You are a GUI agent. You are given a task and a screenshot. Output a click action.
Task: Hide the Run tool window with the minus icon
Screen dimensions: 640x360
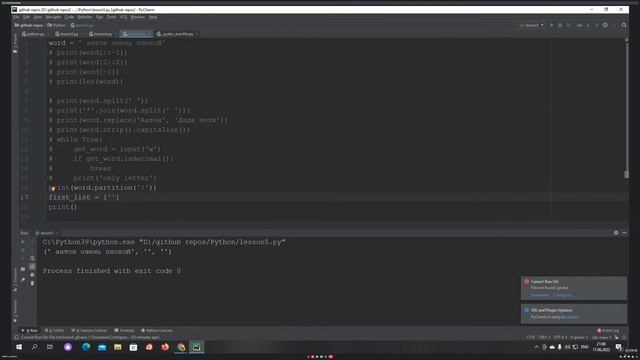[624, 233]
